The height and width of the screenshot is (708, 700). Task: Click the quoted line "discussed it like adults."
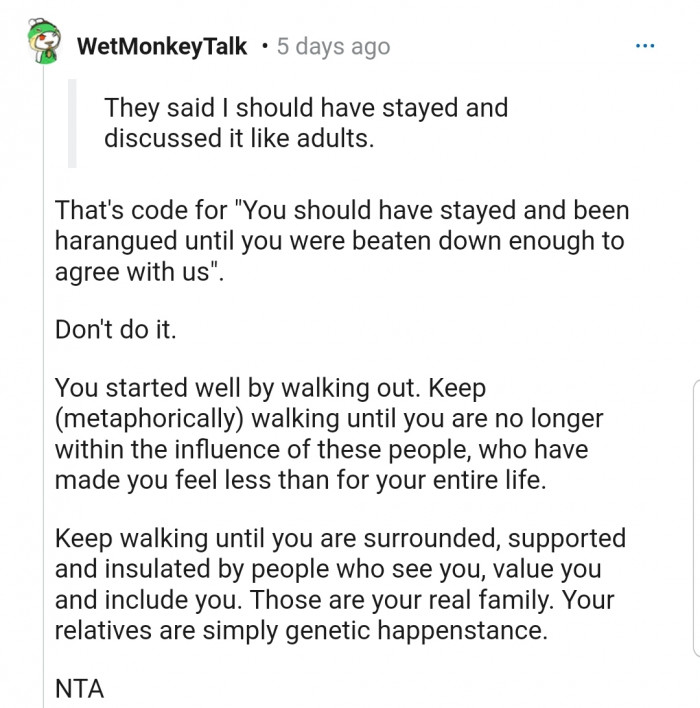(x=239, y=138)
